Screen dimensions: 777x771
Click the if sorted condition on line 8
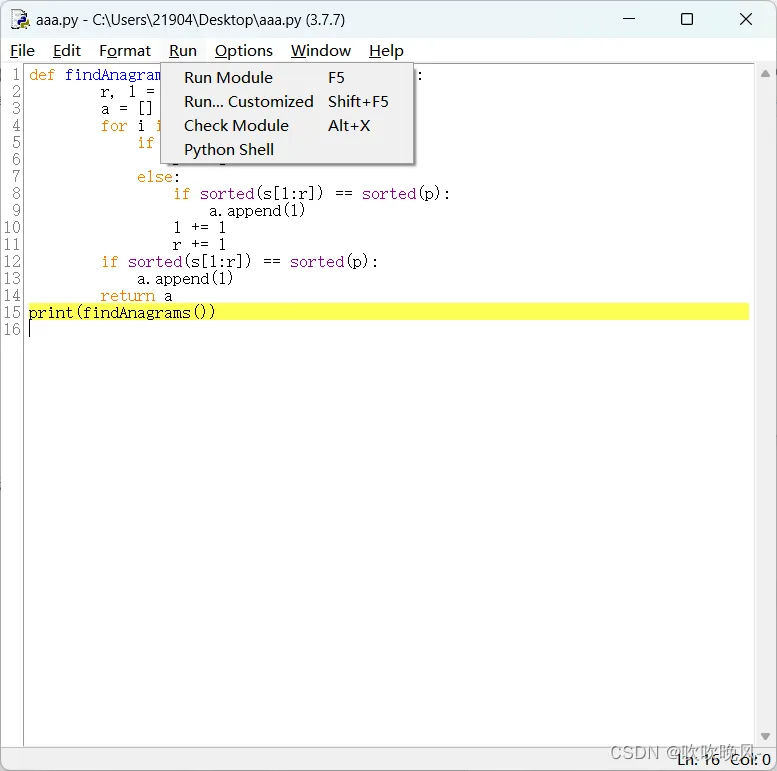pyautogui.click(x=312, y=194)
